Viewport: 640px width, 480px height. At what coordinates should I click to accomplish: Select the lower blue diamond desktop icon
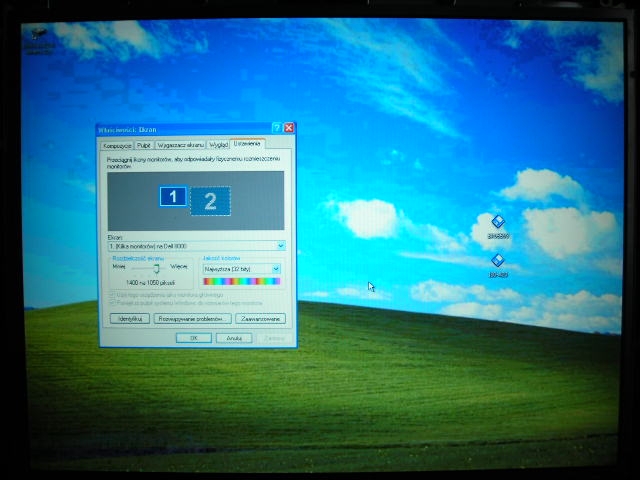[498, 266]
